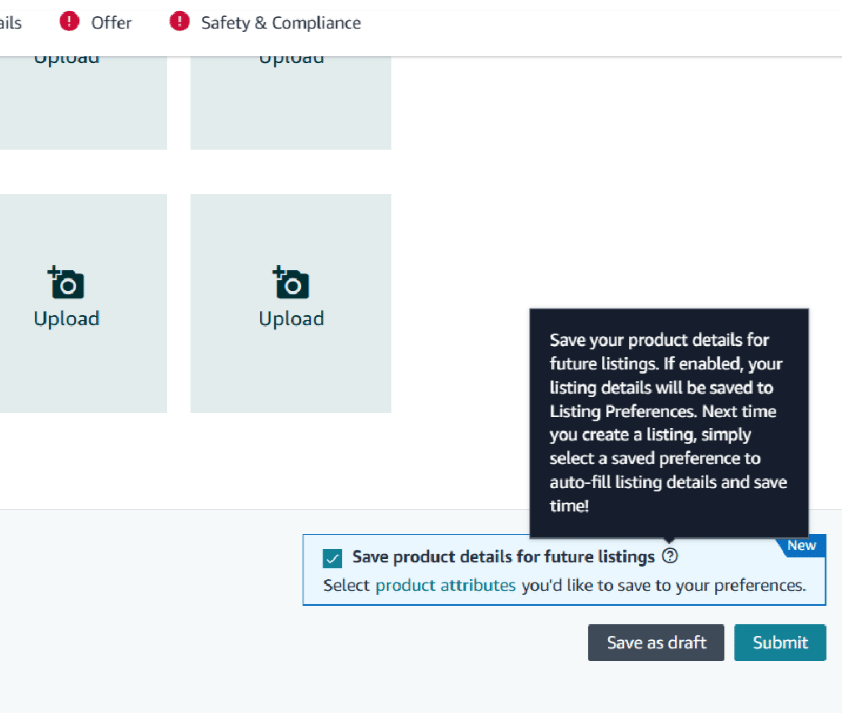The height and width of the screenshot is (713, 842).
Task: Click the dark tooltip about Listing Preferences
Action: pyautogui.click(x=669, y=423)
